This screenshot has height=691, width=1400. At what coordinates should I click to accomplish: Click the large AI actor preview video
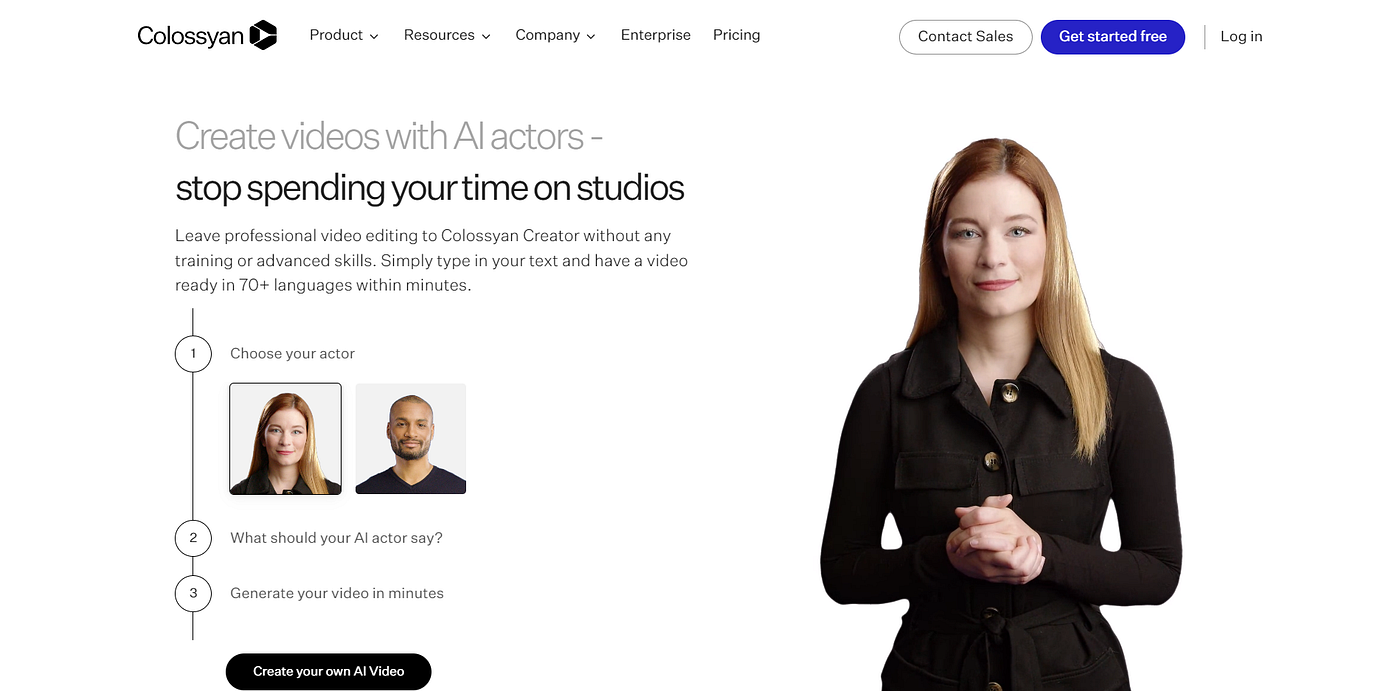(1001, 410)
